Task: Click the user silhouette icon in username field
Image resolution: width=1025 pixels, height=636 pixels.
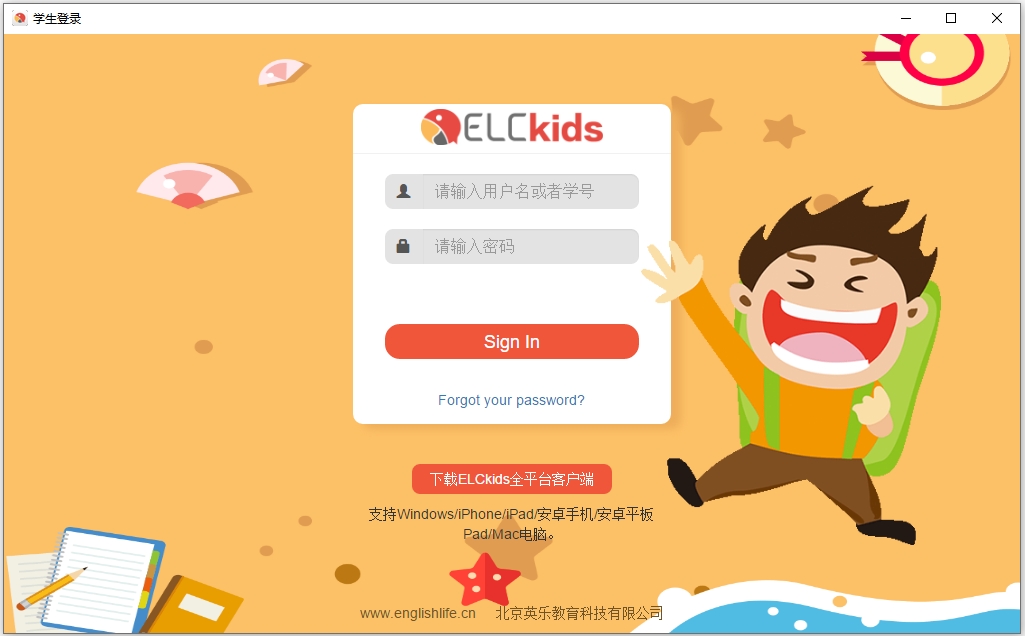Action: coord(404,191)
